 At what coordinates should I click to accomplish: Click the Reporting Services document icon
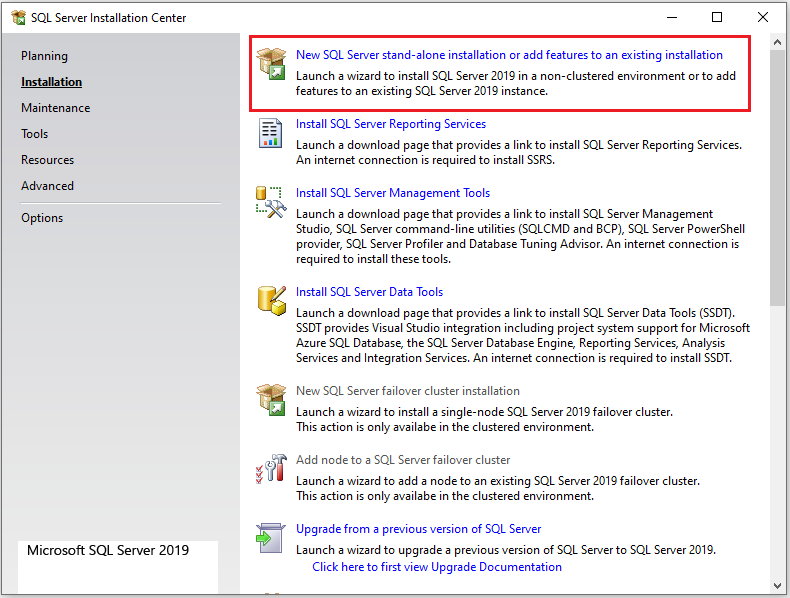tap(271, 132)
